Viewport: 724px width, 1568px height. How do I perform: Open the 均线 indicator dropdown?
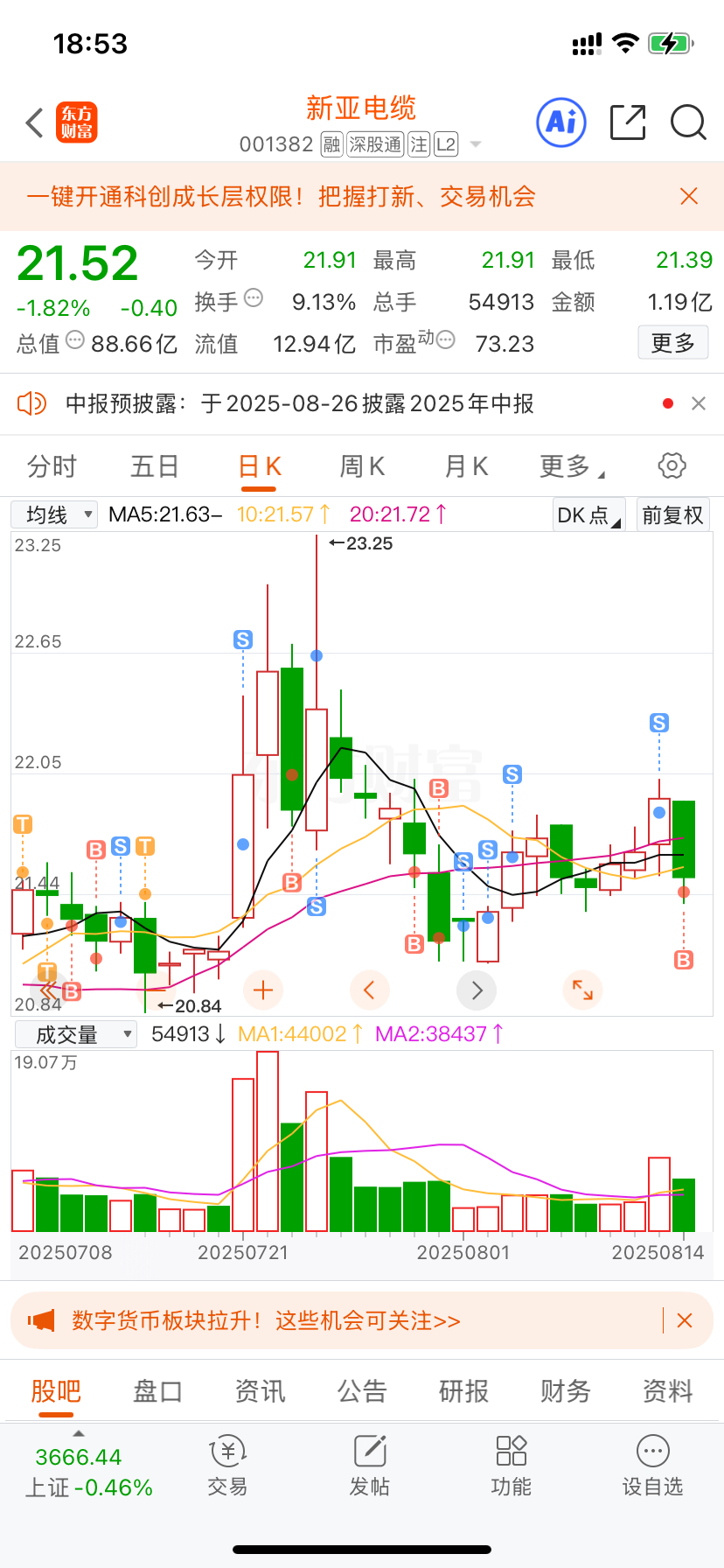point(54,514)
